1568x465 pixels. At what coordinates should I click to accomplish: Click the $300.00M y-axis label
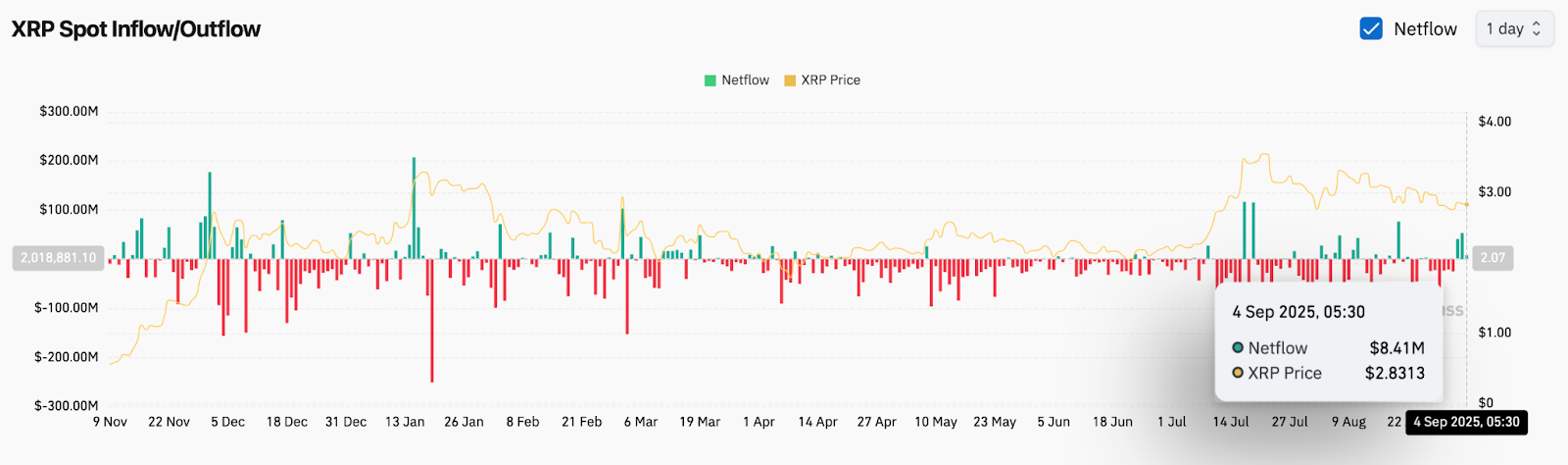coord(69,111)
